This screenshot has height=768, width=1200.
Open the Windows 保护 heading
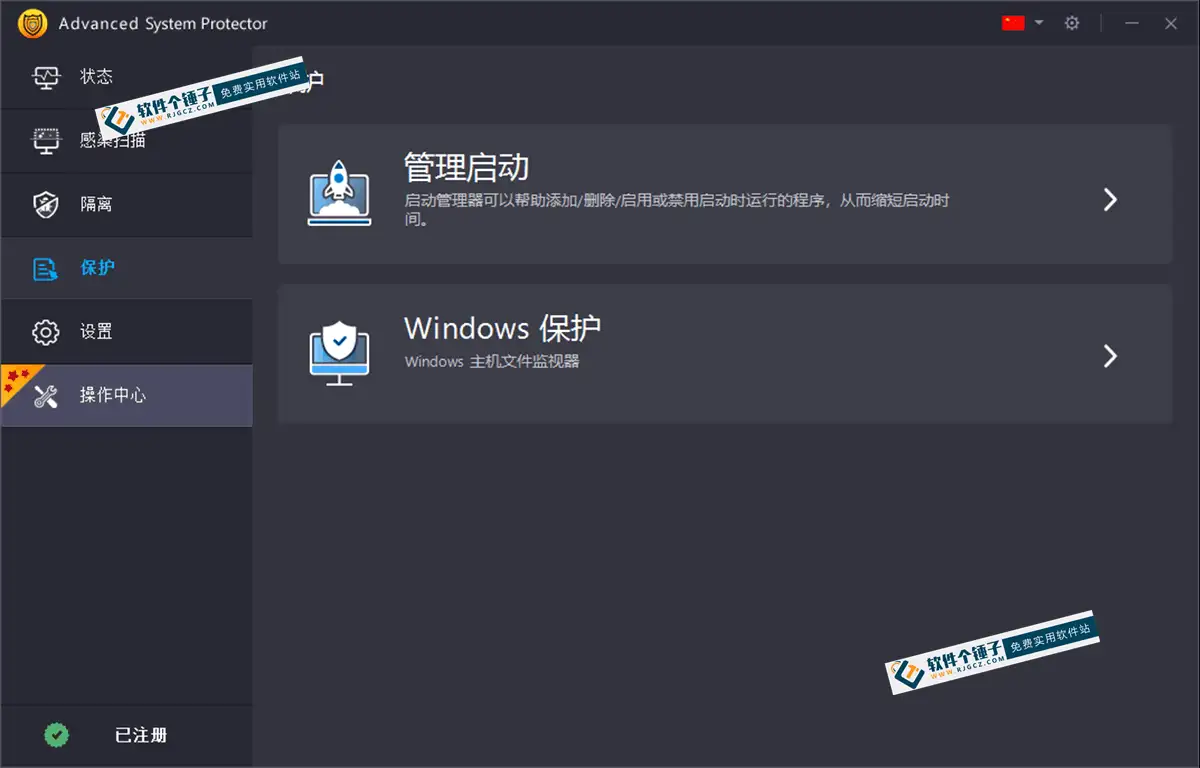coord(502,328)
